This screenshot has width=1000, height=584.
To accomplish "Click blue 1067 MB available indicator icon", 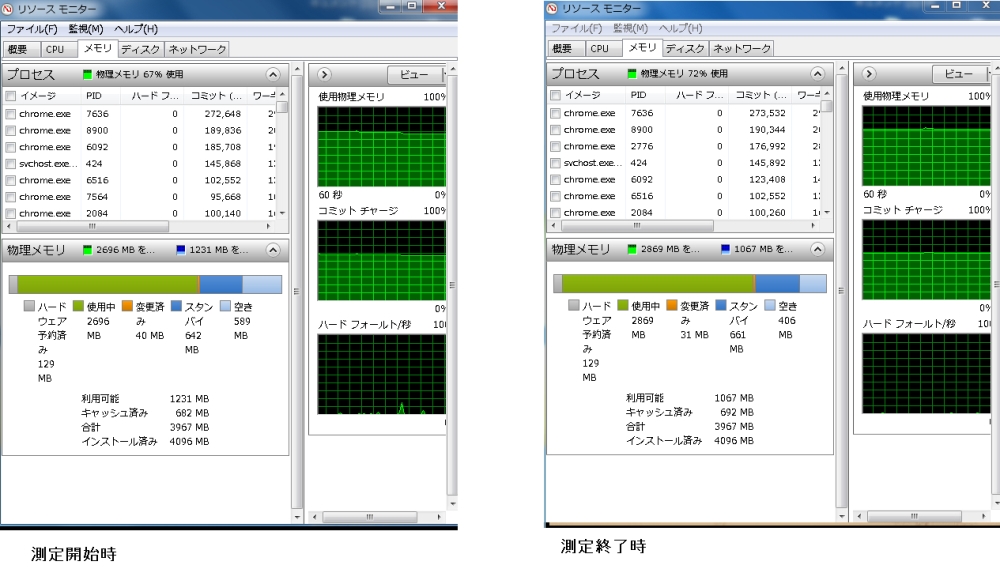I will (725, 249).
